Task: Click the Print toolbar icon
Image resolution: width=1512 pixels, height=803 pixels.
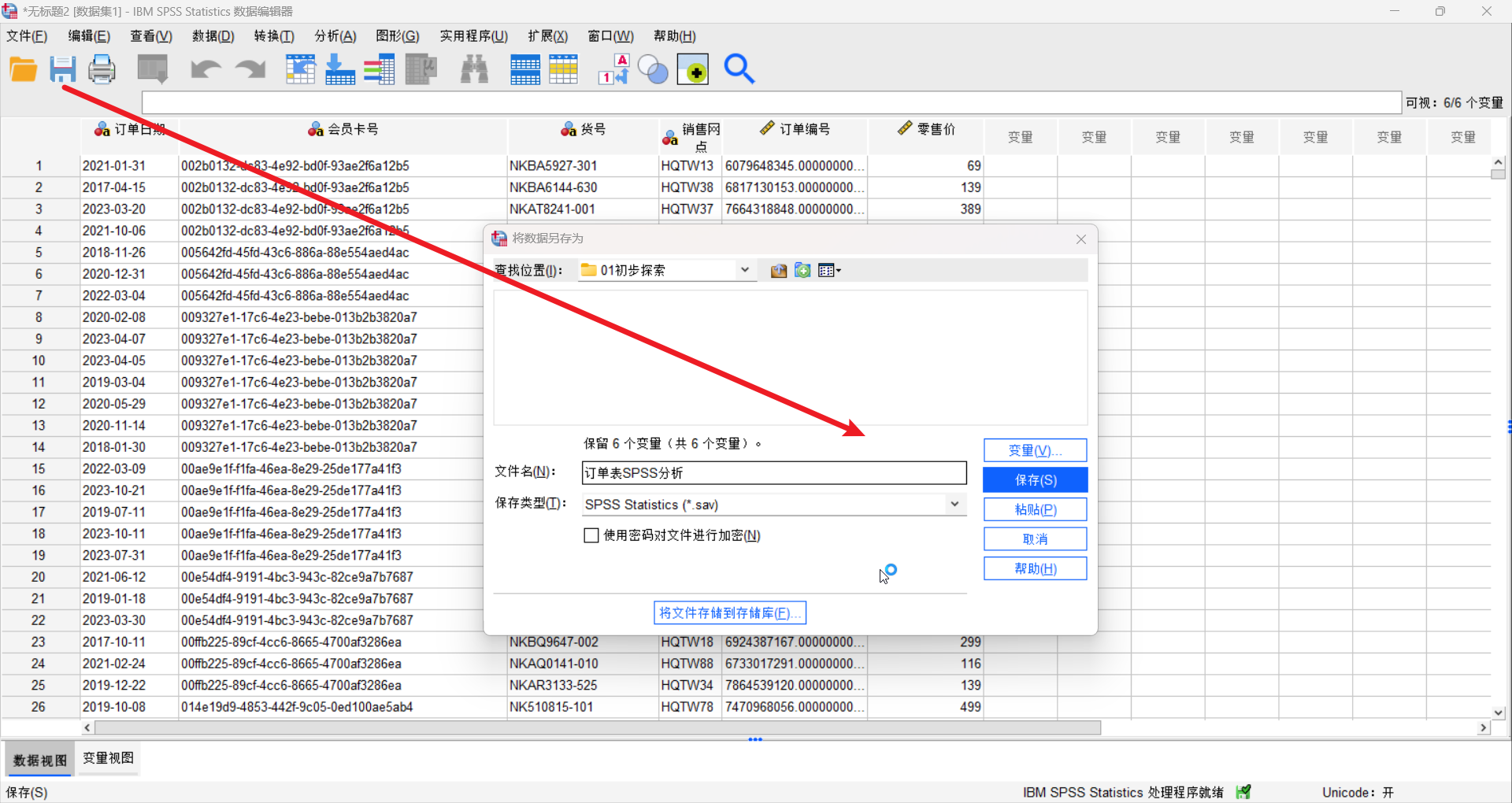Action: tap(102, 69)
